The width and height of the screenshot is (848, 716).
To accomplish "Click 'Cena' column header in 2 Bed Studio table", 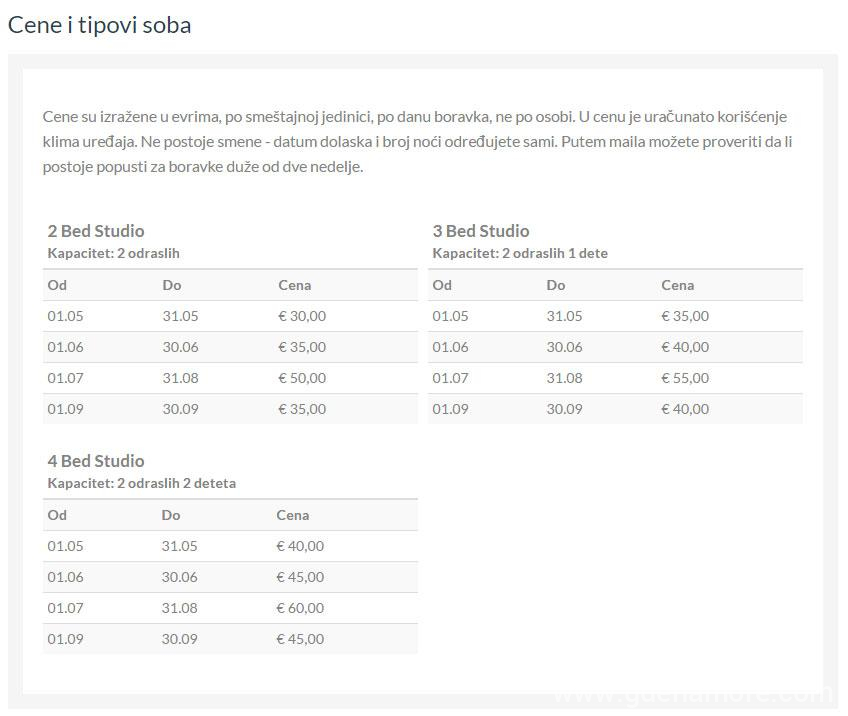I will pos(295,285).
